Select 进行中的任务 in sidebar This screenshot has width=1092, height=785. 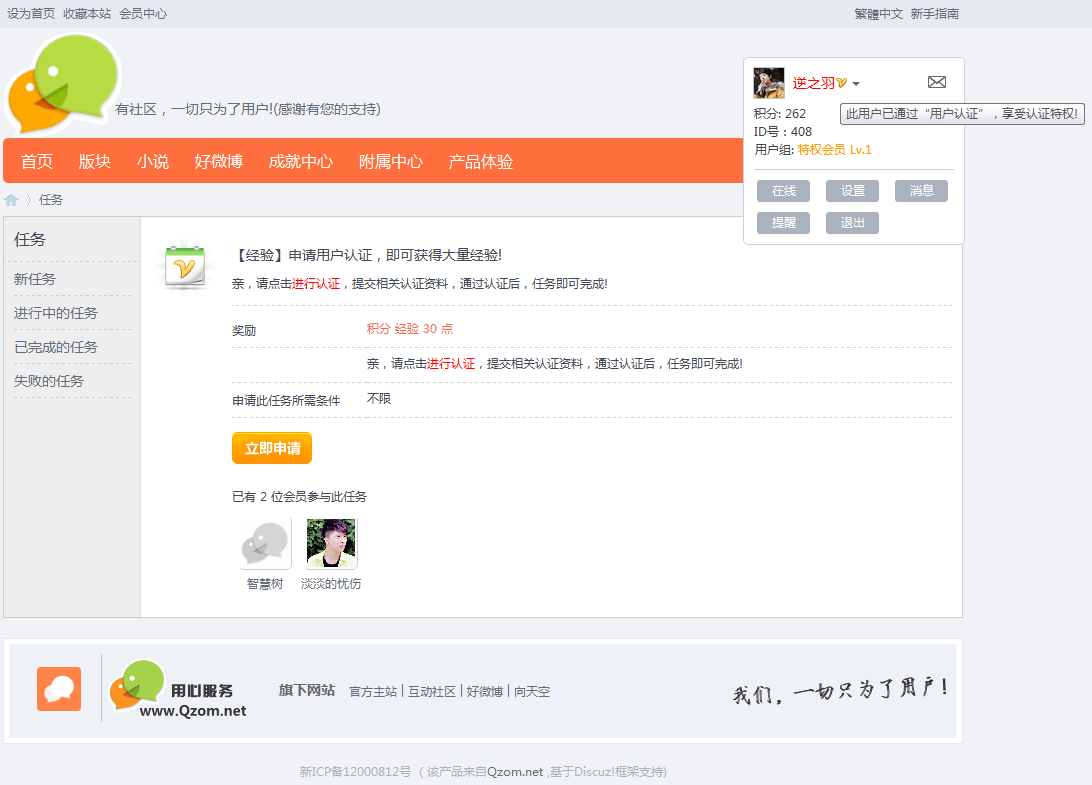56,313
